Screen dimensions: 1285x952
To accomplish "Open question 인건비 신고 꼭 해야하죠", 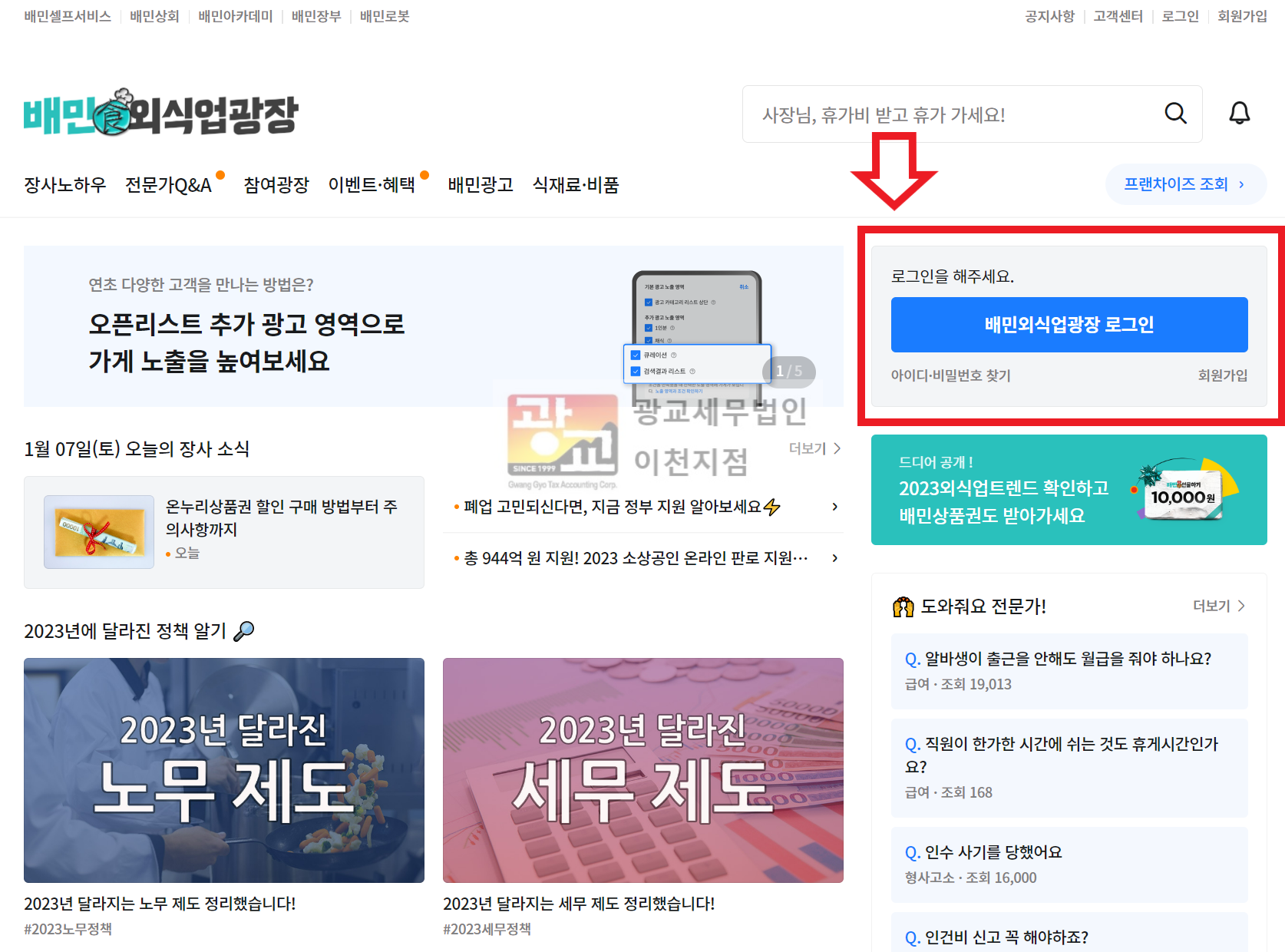I will (x=1069, y=933).
